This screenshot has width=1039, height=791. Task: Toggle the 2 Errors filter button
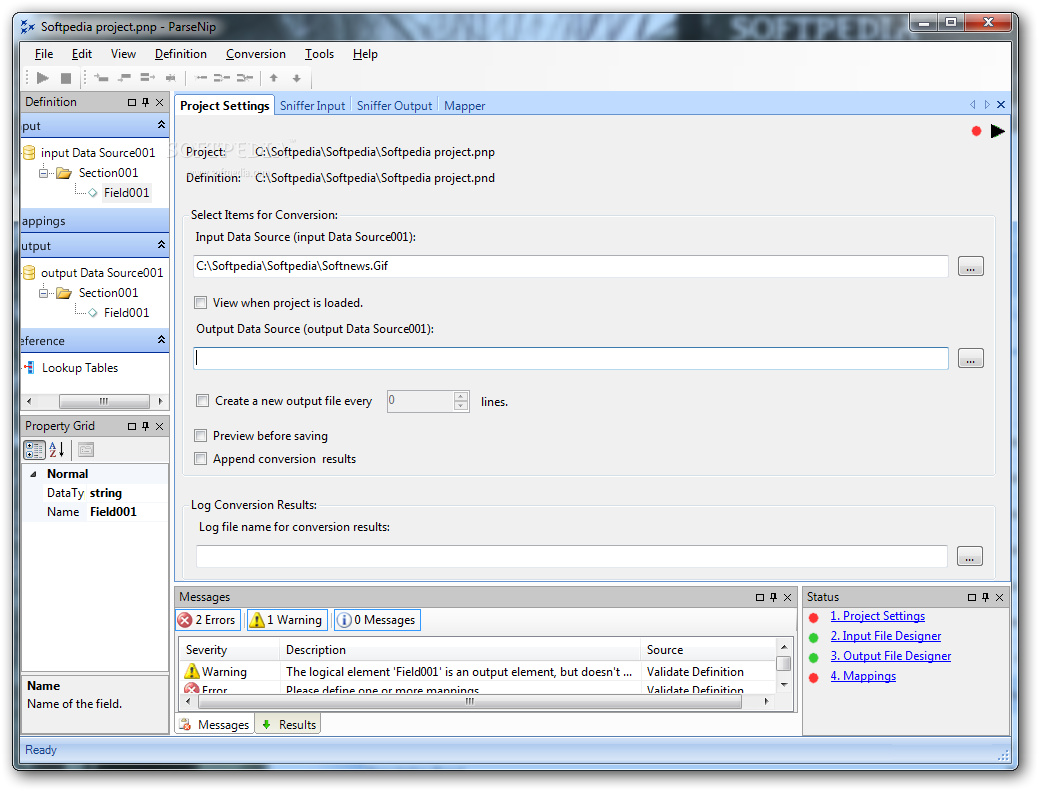[x=207, y=619]
